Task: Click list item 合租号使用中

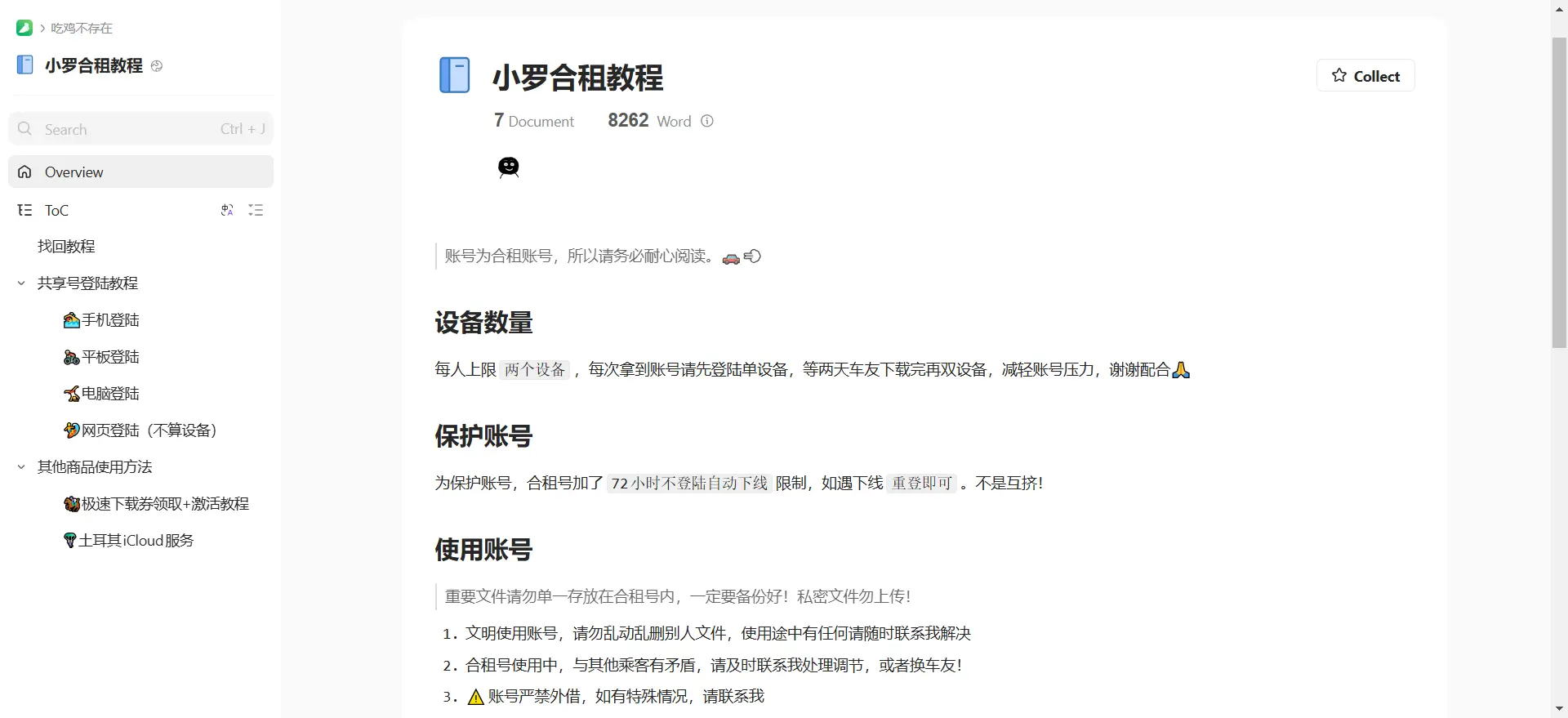Action: [x=714, y=665]
